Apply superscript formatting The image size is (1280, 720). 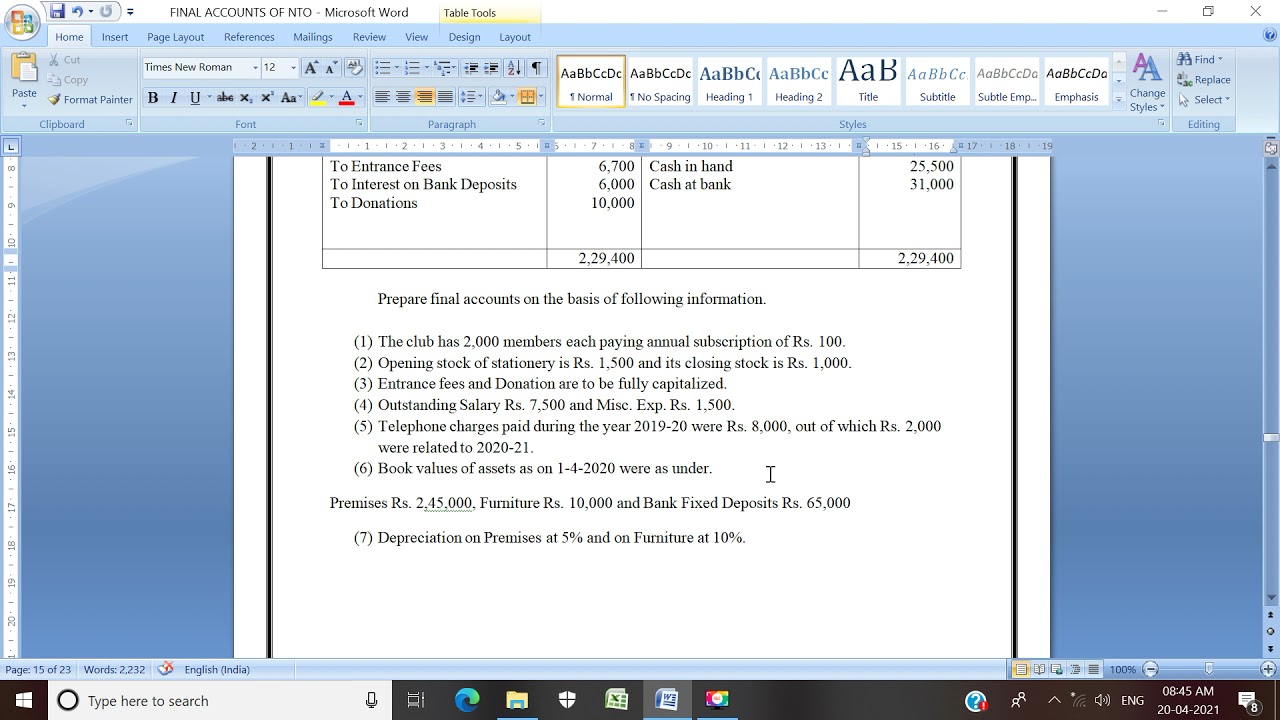[x=267, y=97]
